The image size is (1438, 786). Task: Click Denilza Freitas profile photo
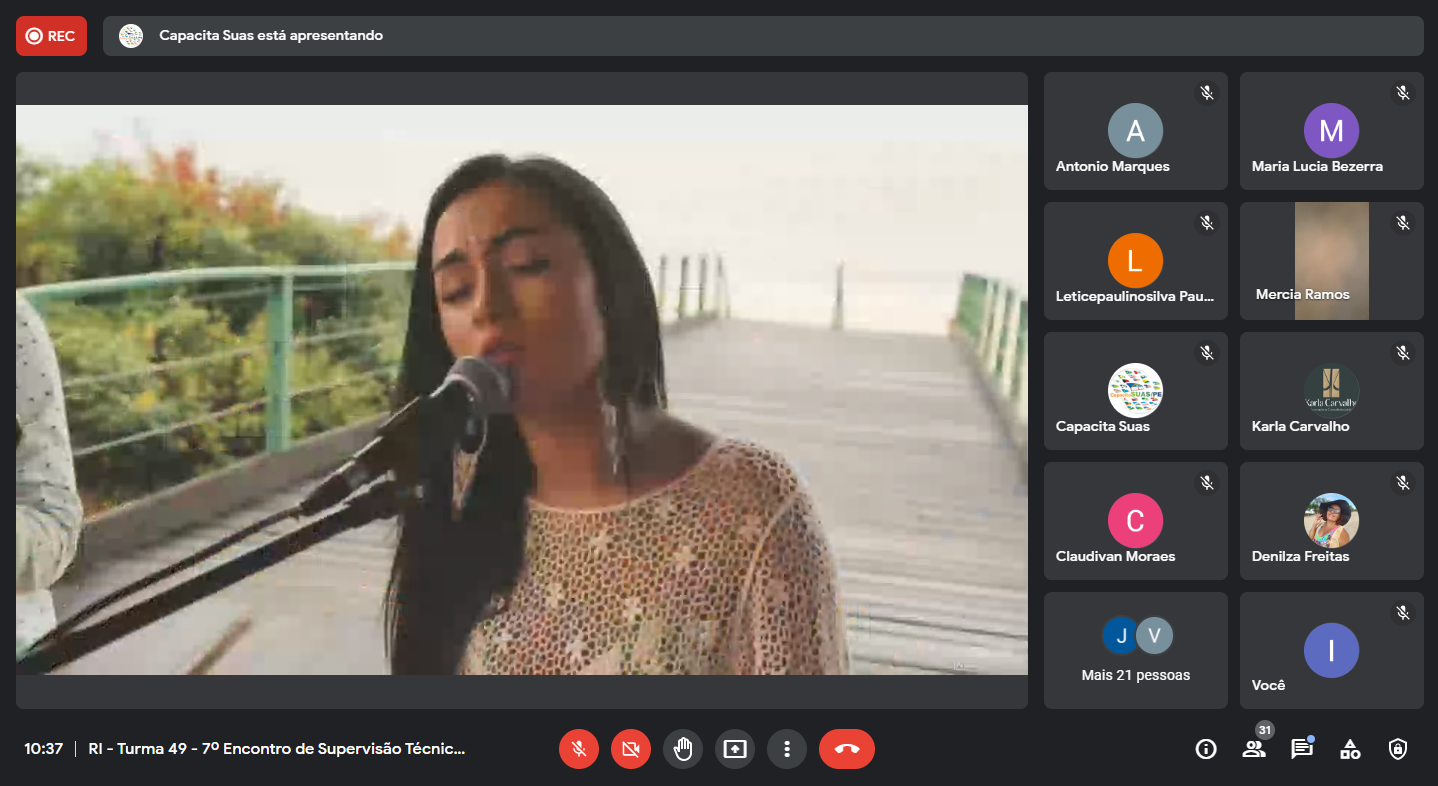pyautogui.click(x=1331, y=520)
